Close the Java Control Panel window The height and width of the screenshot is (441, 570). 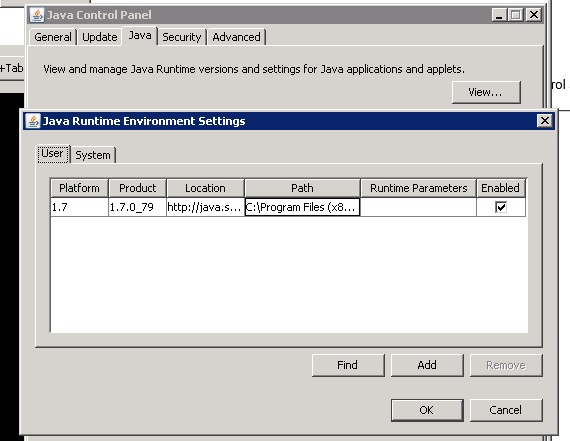point(534,15)
